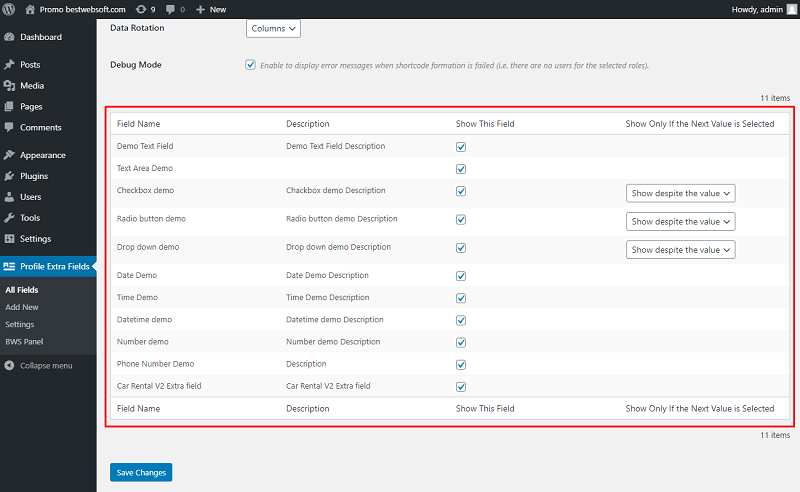Image resolution: width=800 pixels, height=492 pixels.
Task: Toggle Show This Field for Drop down demo
Action: coord(461,248)
